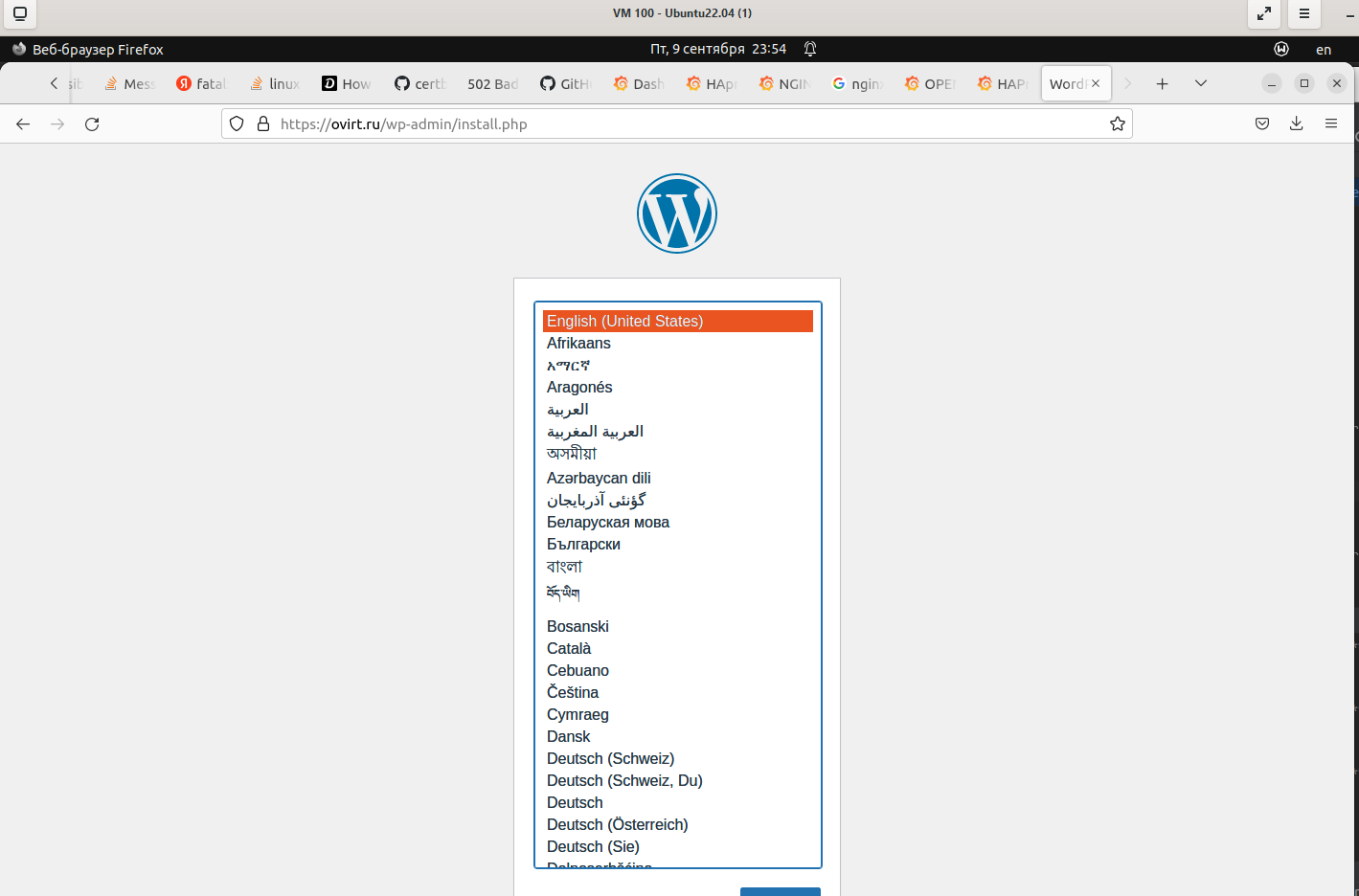Click the padlock site security icon

coord(263,123)
